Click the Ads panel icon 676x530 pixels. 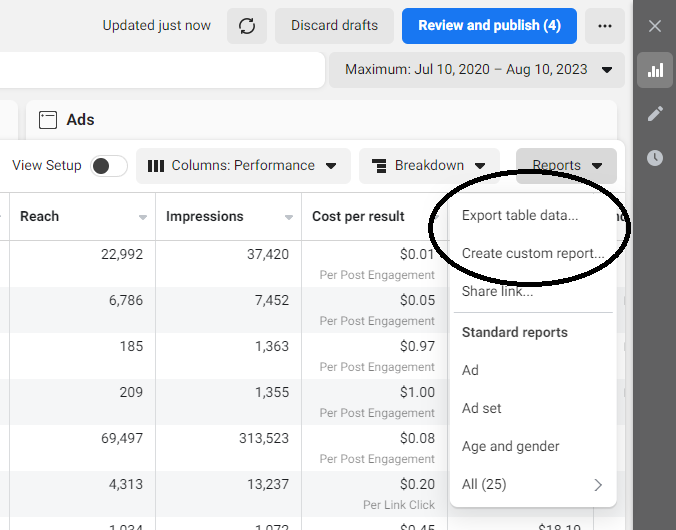[x=47, y=120]
